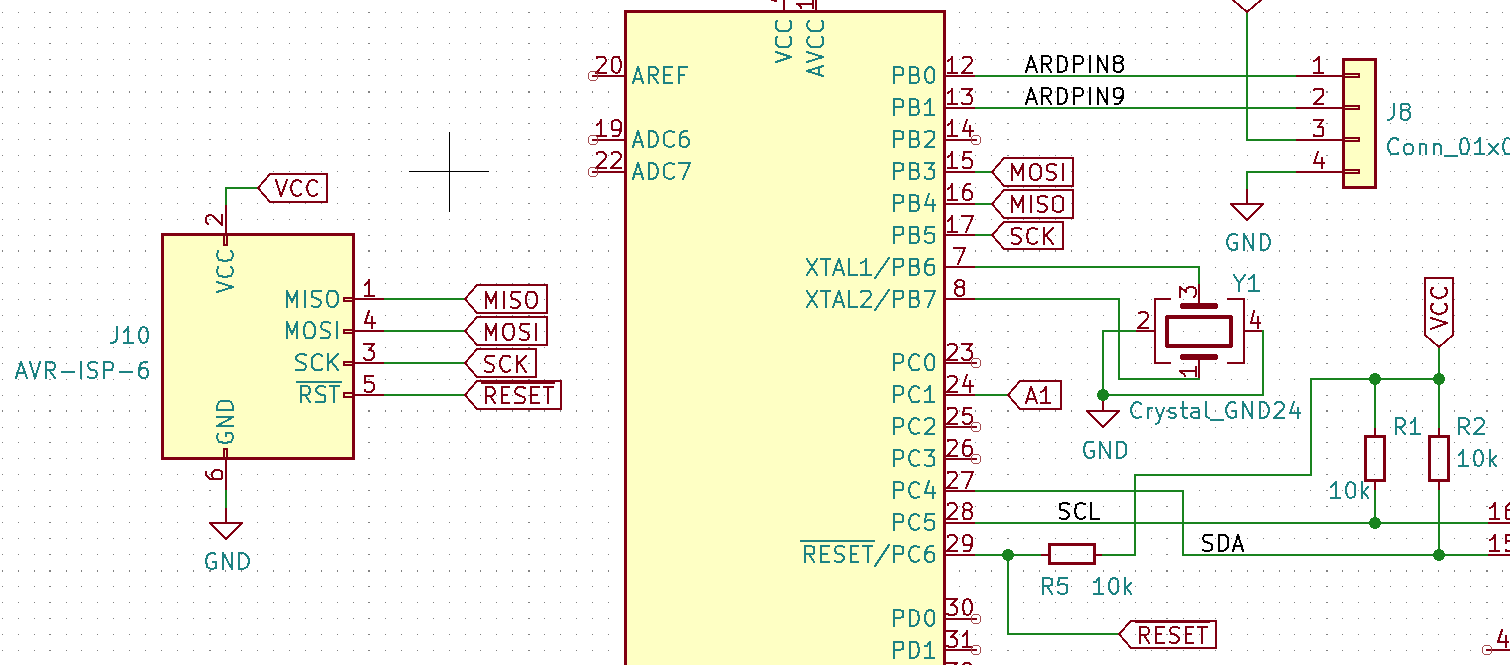Click the J10 reference designator text
The height and width of the screenshot is (665, 1510).
pos(129,335)
